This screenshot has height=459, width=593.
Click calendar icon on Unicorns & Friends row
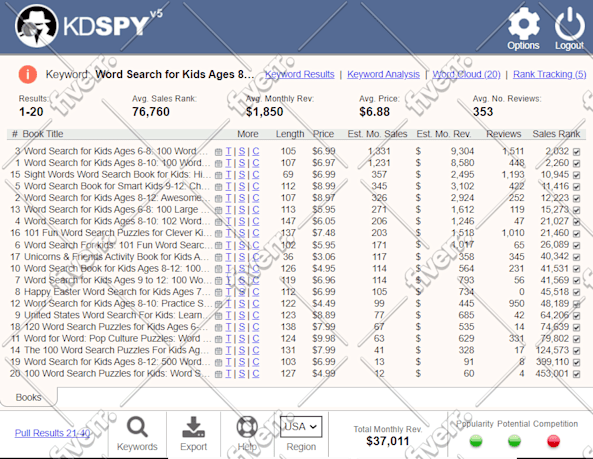tap(218, 257)
